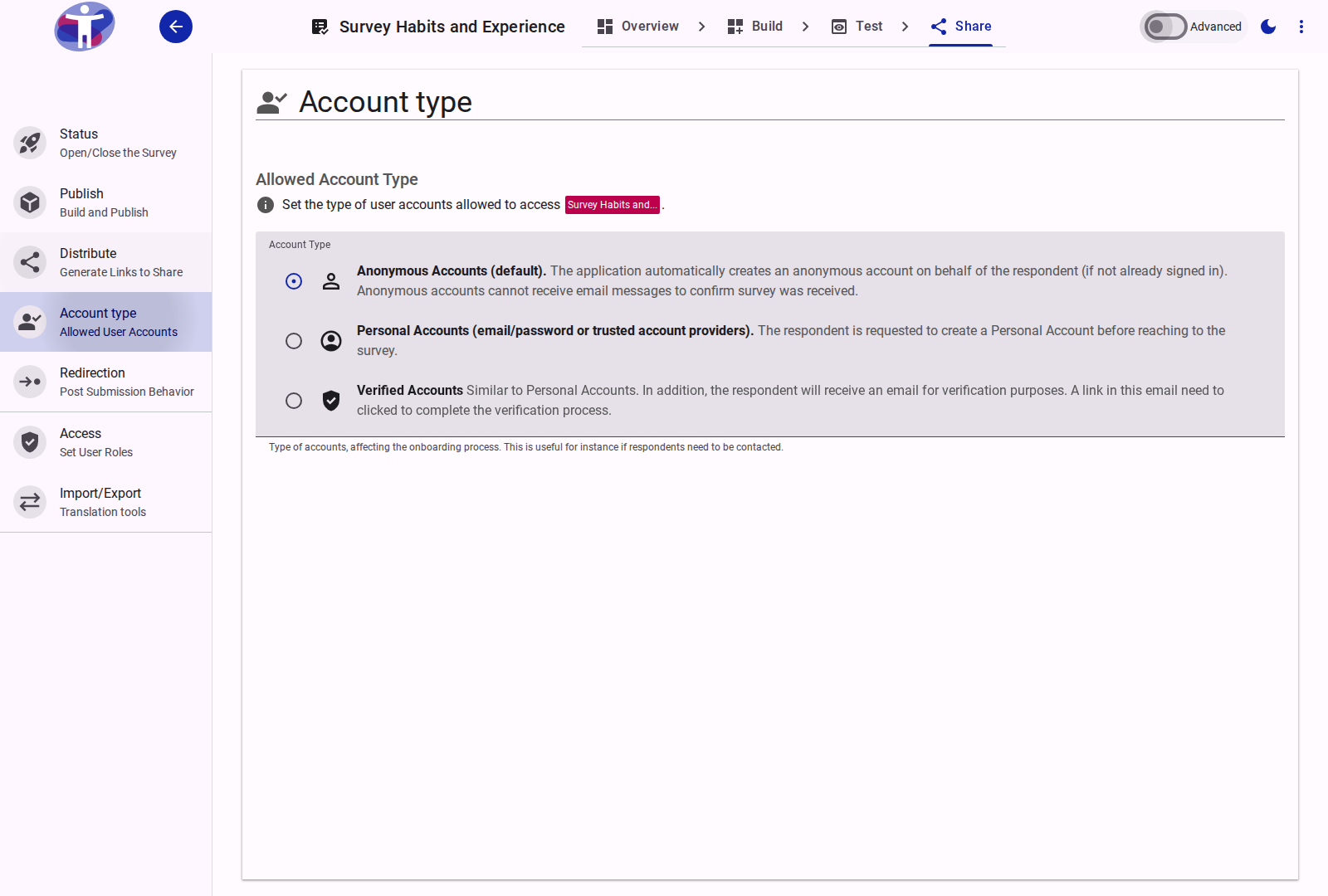Click the Status rocket icon

(x=30, y=143)
